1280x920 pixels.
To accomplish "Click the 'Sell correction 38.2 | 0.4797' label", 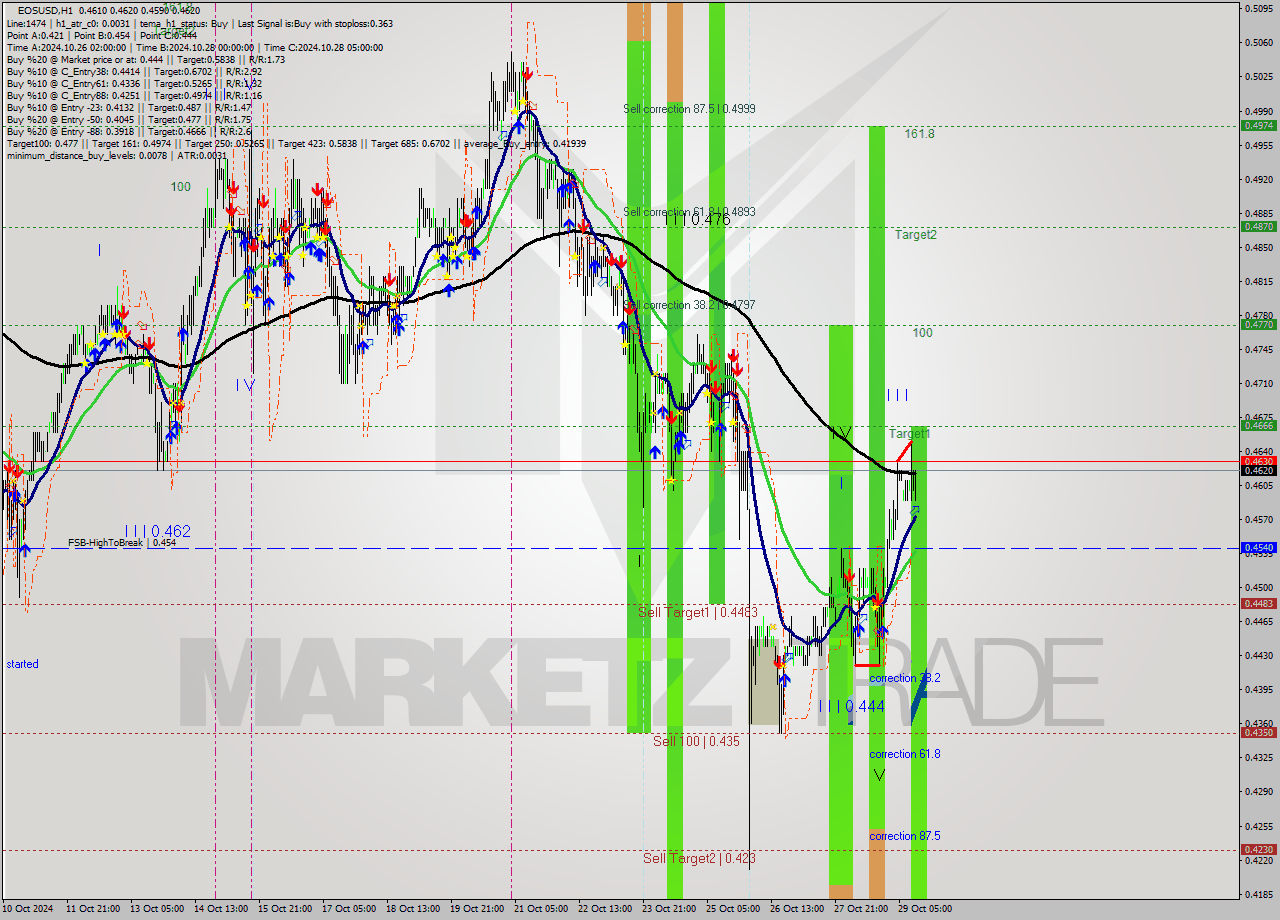I will [689, 304].
